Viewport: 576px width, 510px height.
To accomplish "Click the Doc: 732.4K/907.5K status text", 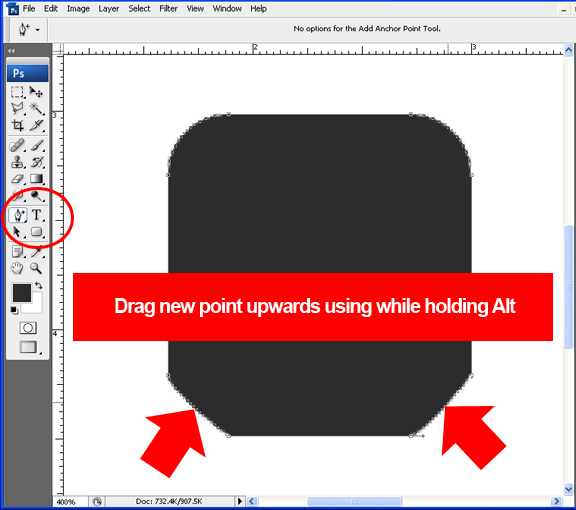I will (x=169, y=502).
